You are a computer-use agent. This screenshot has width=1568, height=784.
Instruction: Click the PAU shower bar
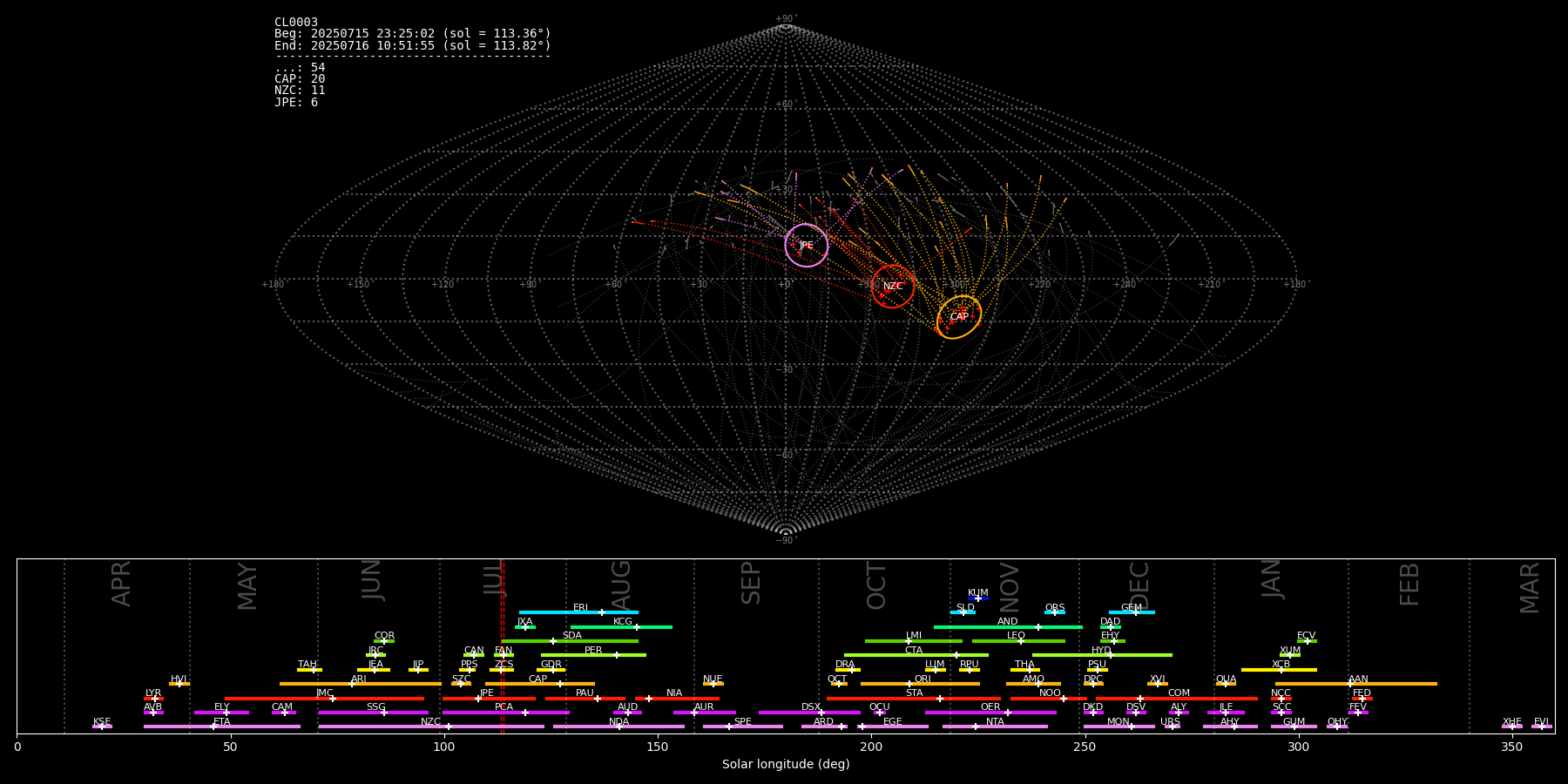[585, 698]
